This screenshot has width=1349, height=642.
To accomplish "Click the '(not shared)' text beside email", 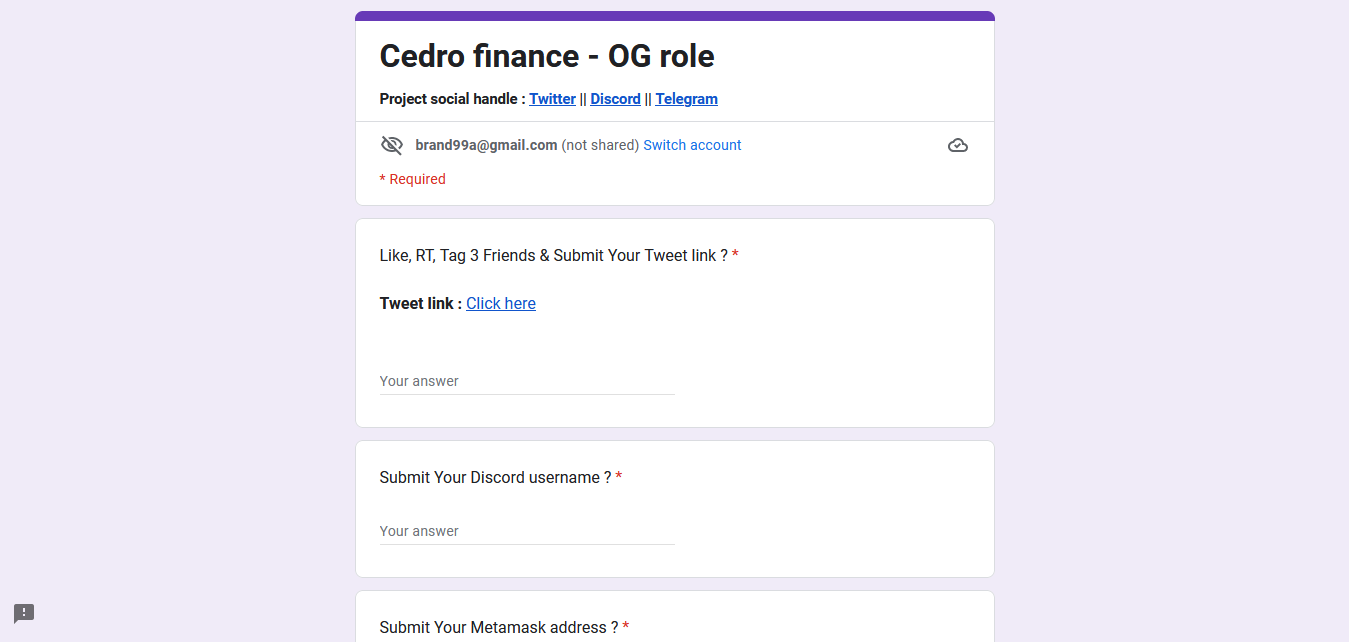I will [x=600, y=145].
